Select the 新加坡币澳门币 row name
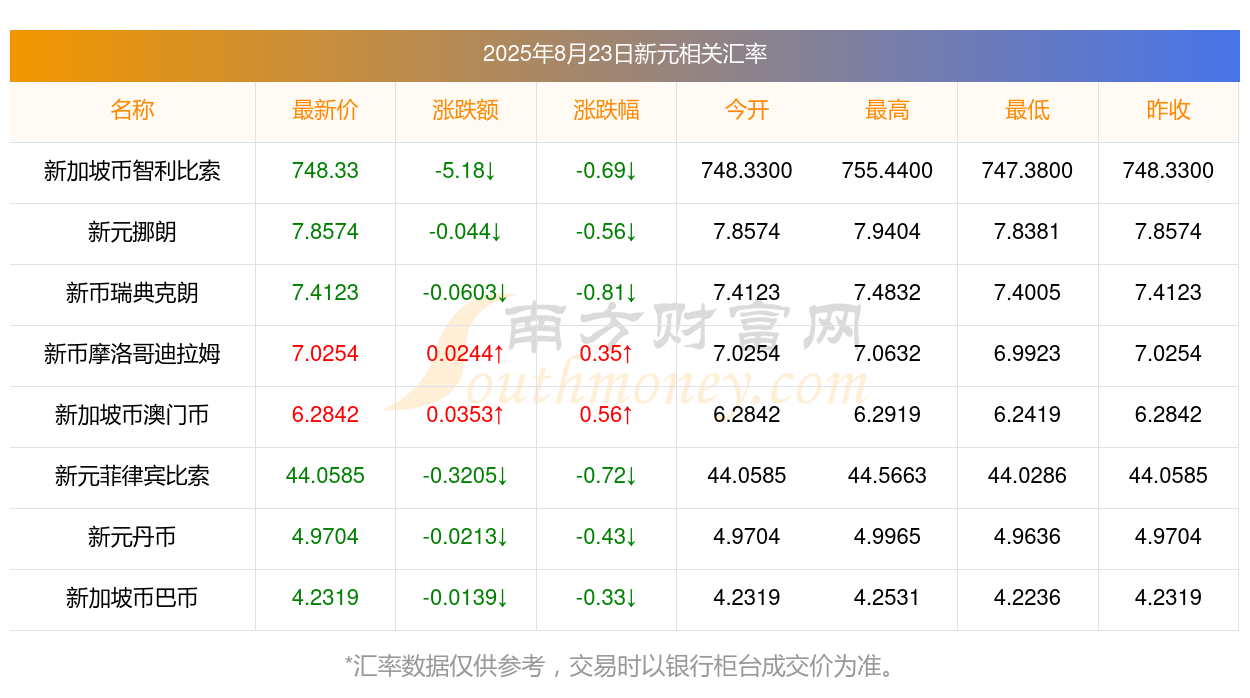This screenshot has width=1250, height=698. click(x=132, y=415)
